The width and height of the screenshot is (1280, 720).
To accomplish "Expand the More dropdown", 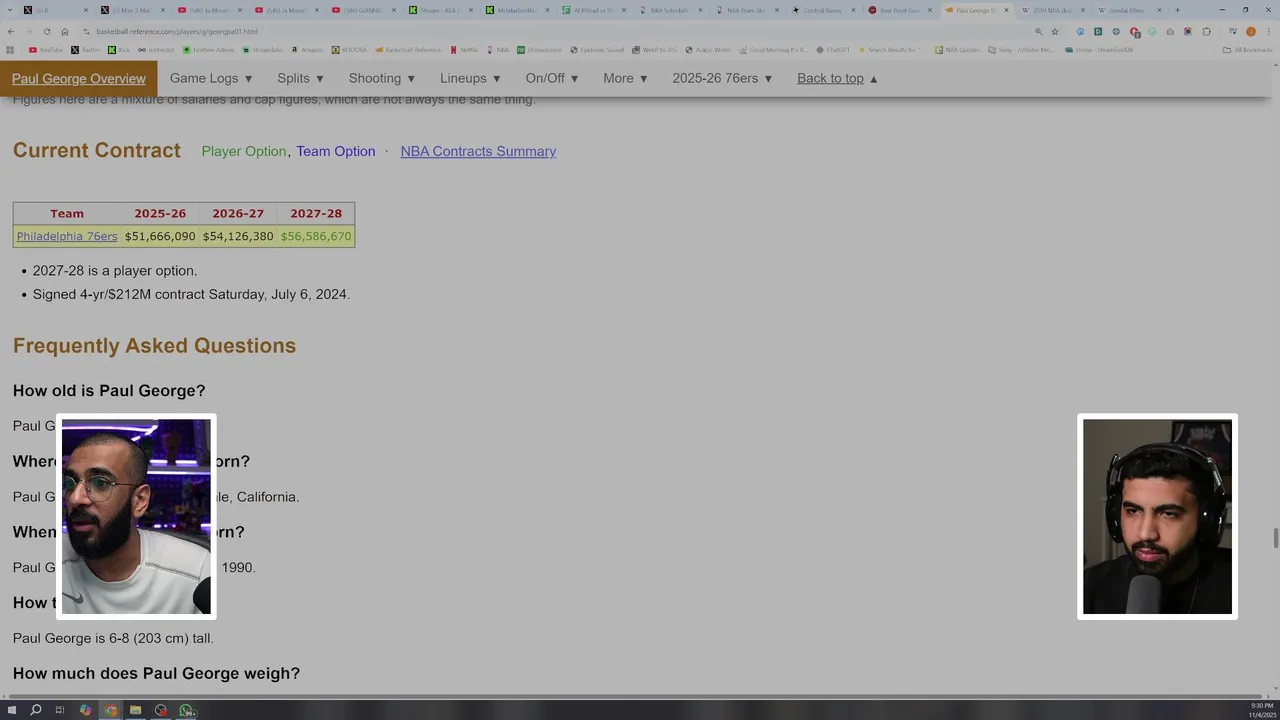I will point(626,78).
